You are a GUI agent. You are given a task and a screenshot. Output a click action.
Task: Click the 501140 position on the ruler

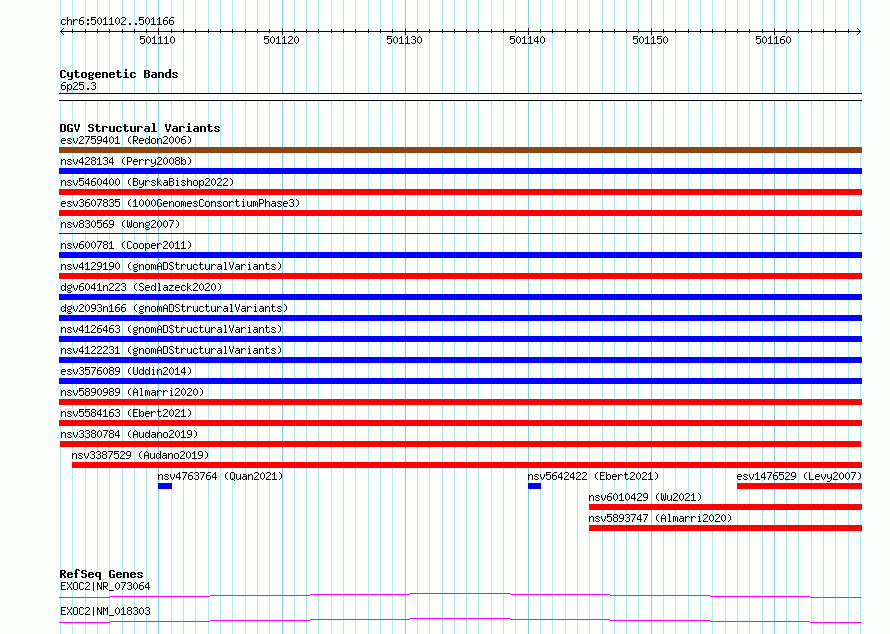tap(527, 40)
